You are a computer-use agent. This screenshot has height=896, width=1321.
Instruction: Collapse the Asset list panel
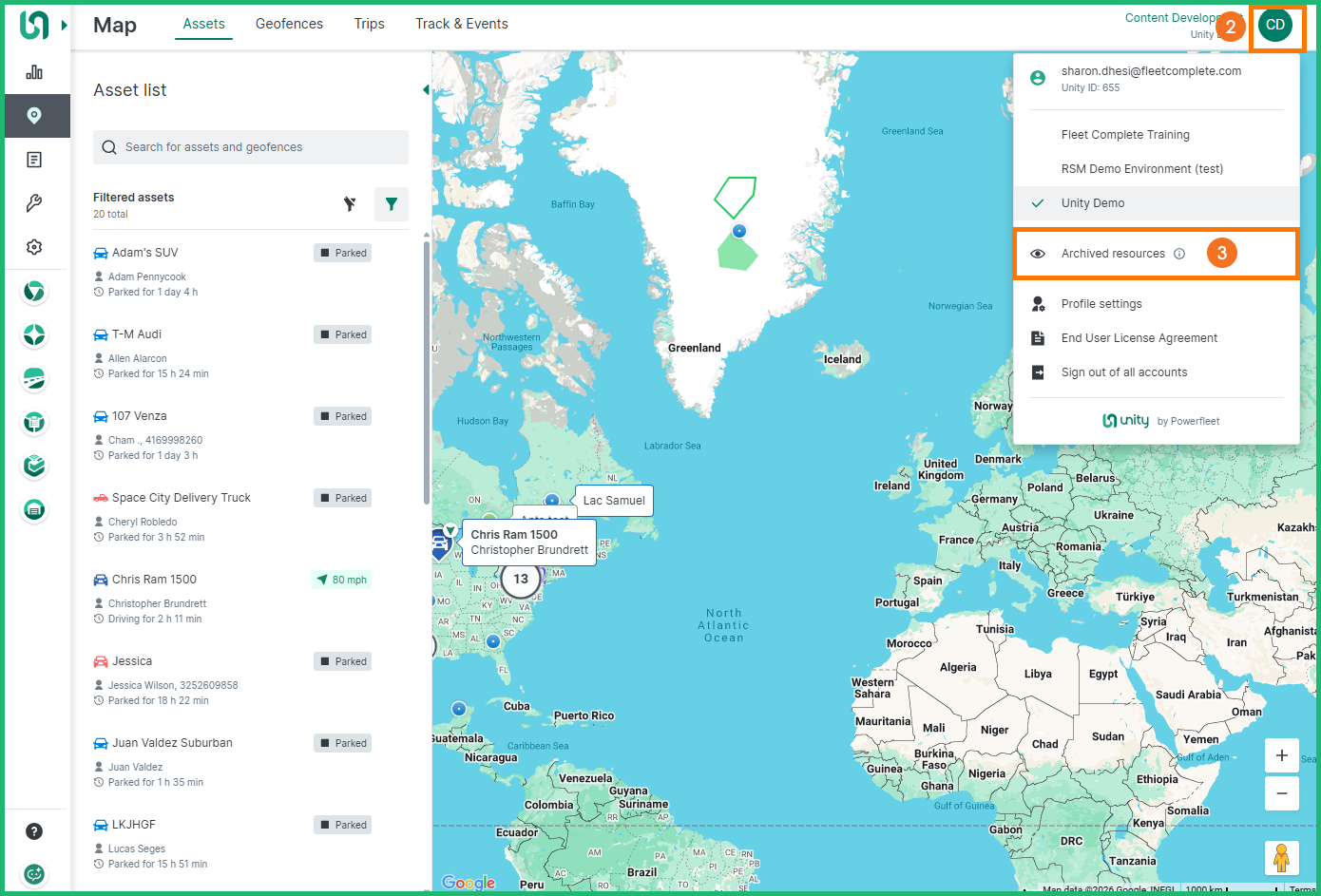[x=426, y=90]
